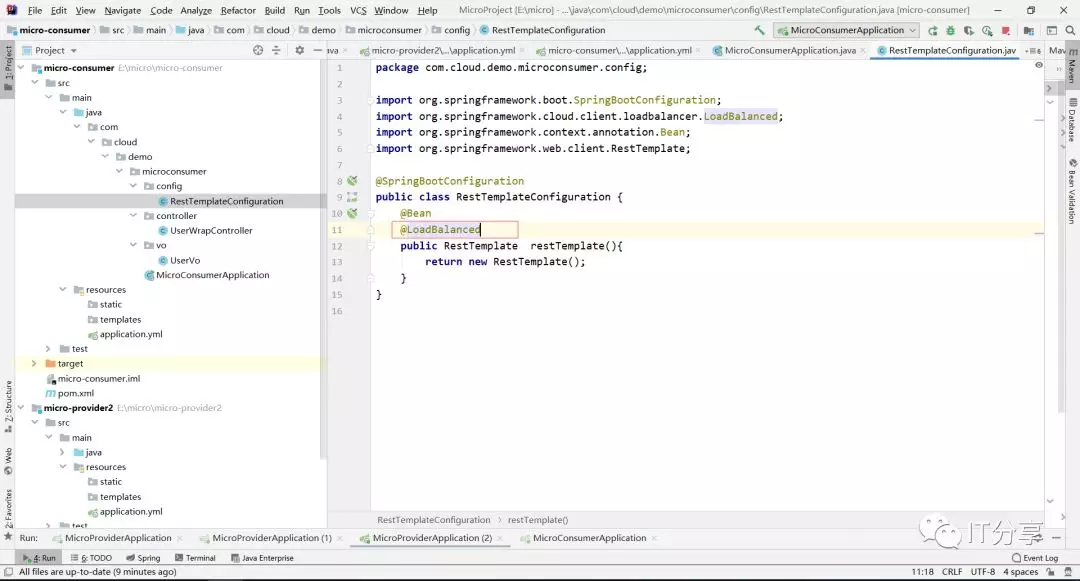Viewport: 1080px width, 581px height.
Task: Open the Structure side tool window
Action: pos(8,406)
